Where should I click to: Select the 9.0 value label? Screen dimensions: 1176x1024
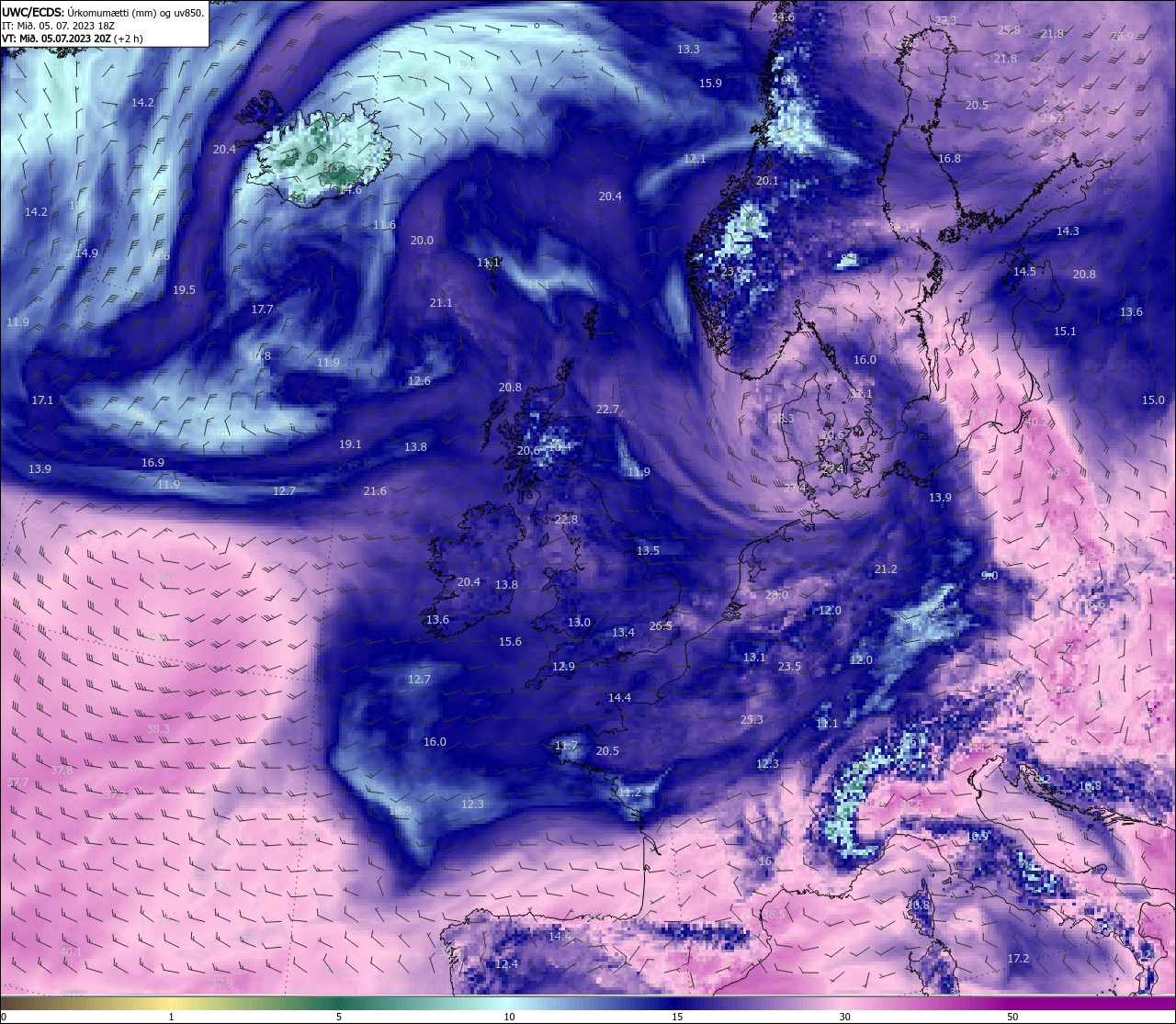click(989, 575)
